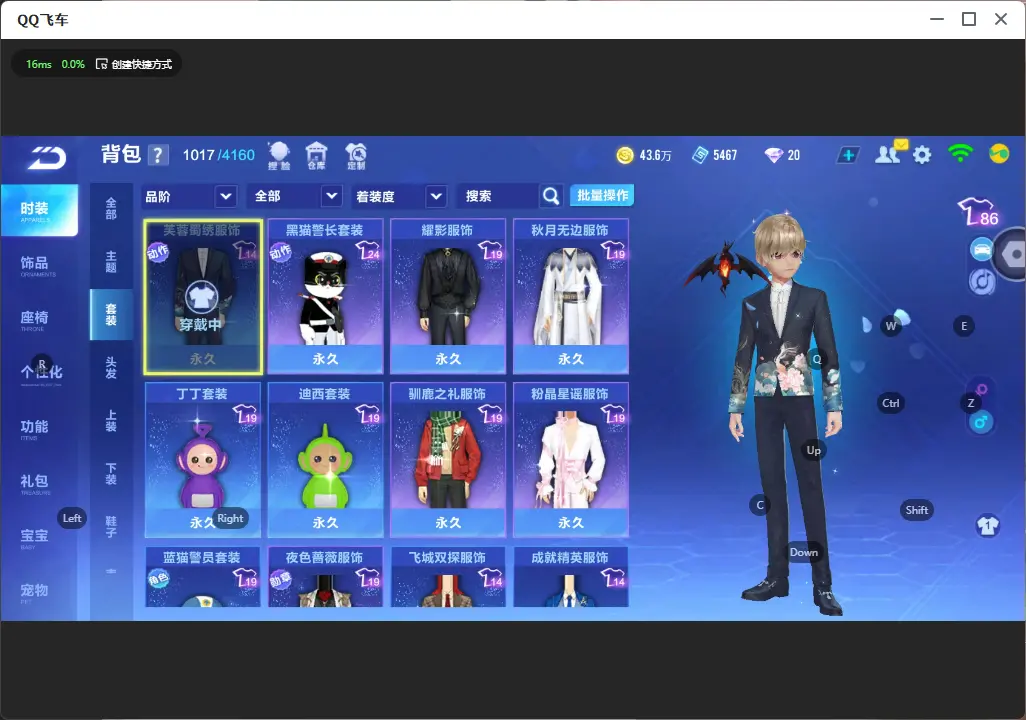Select the 主题 sub-category tab
Screen dimensions: 1026x720
point(111,262)
